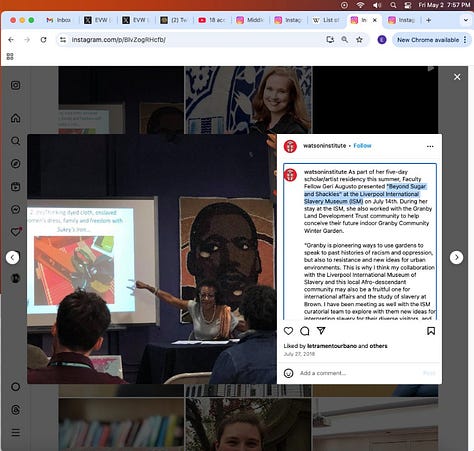The width and height of the screenshot is (474, 451).
Task: Save the post with bookmark icon
Action: pos(431,331)
